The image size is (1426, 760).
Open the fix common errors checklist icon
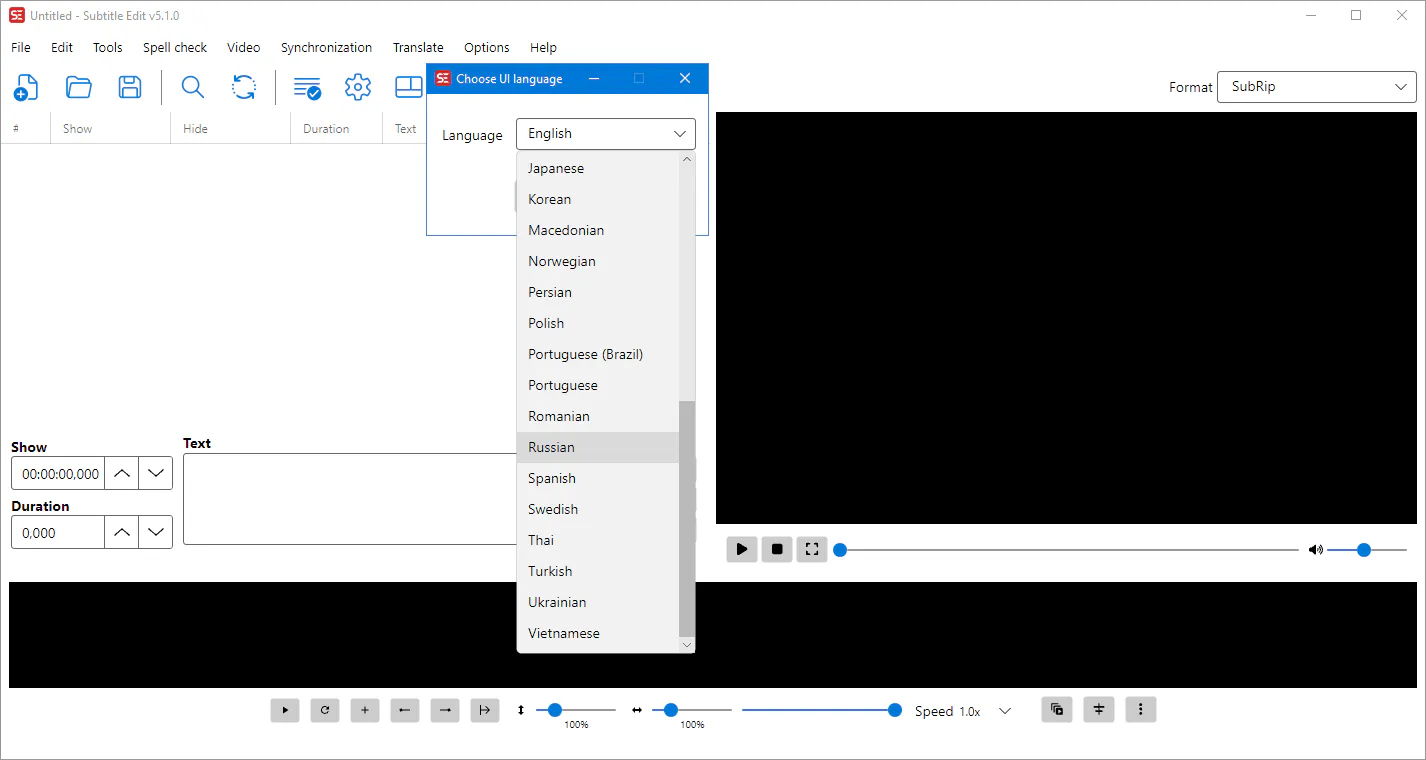click(307, 88)
